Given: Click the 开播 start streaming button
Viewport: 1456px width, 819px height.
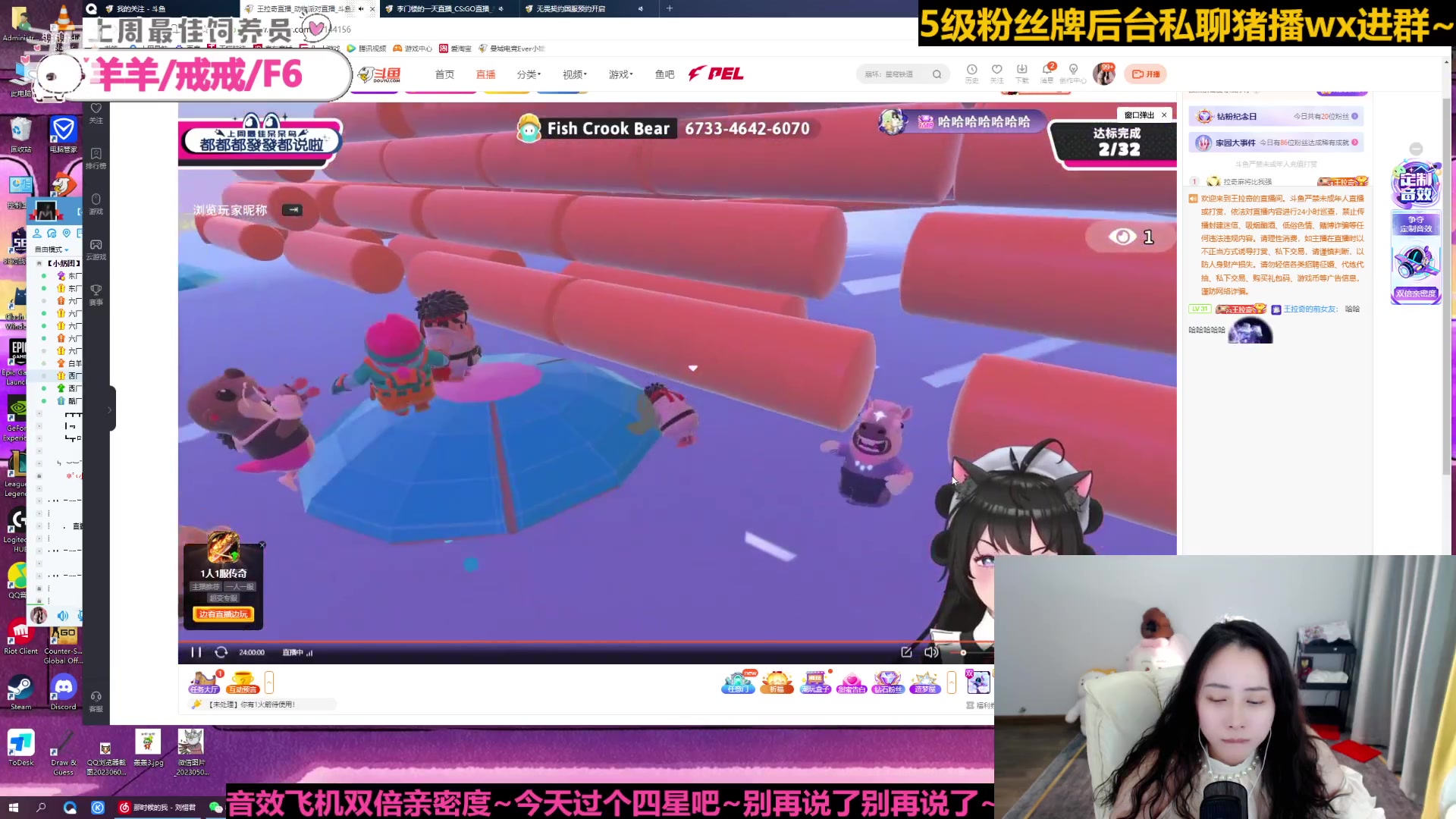Looking at the screenshot, I should pos(1145,74).
